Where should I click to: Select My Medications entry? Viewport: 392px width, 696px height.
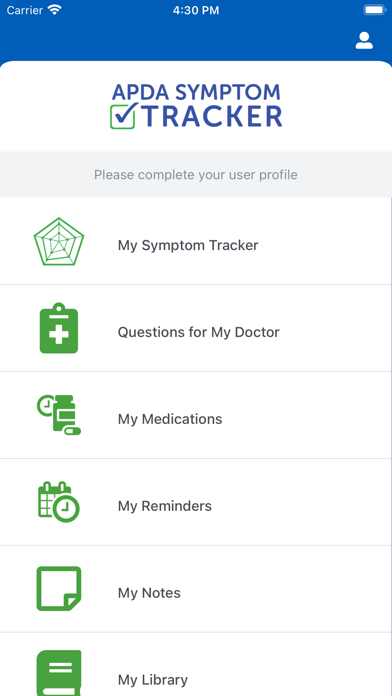point(196,415)
